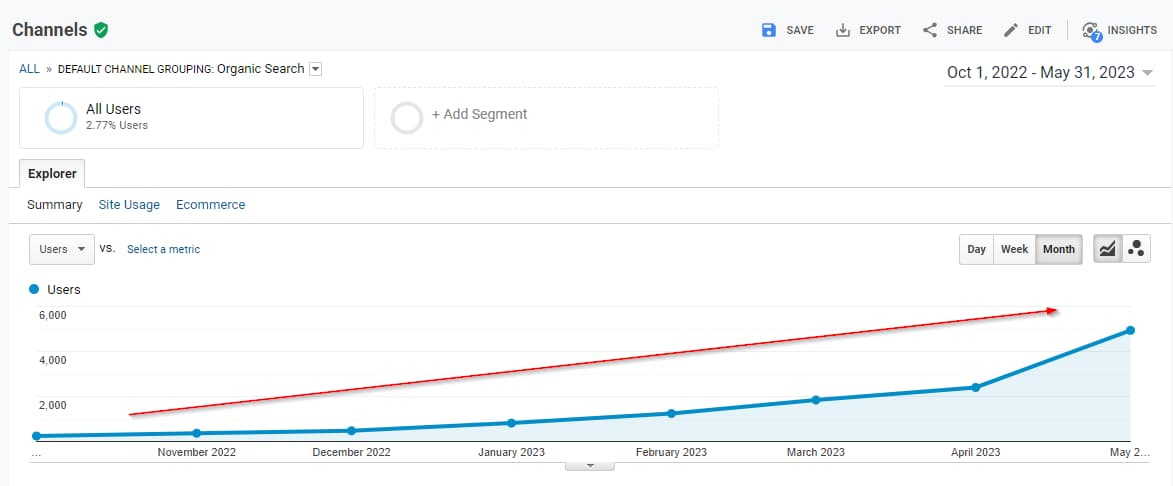This screenshot has height=486, width=1173.
Task: Click the green verified shield icon
Action: pyautogui.click(x=101, y=30)
